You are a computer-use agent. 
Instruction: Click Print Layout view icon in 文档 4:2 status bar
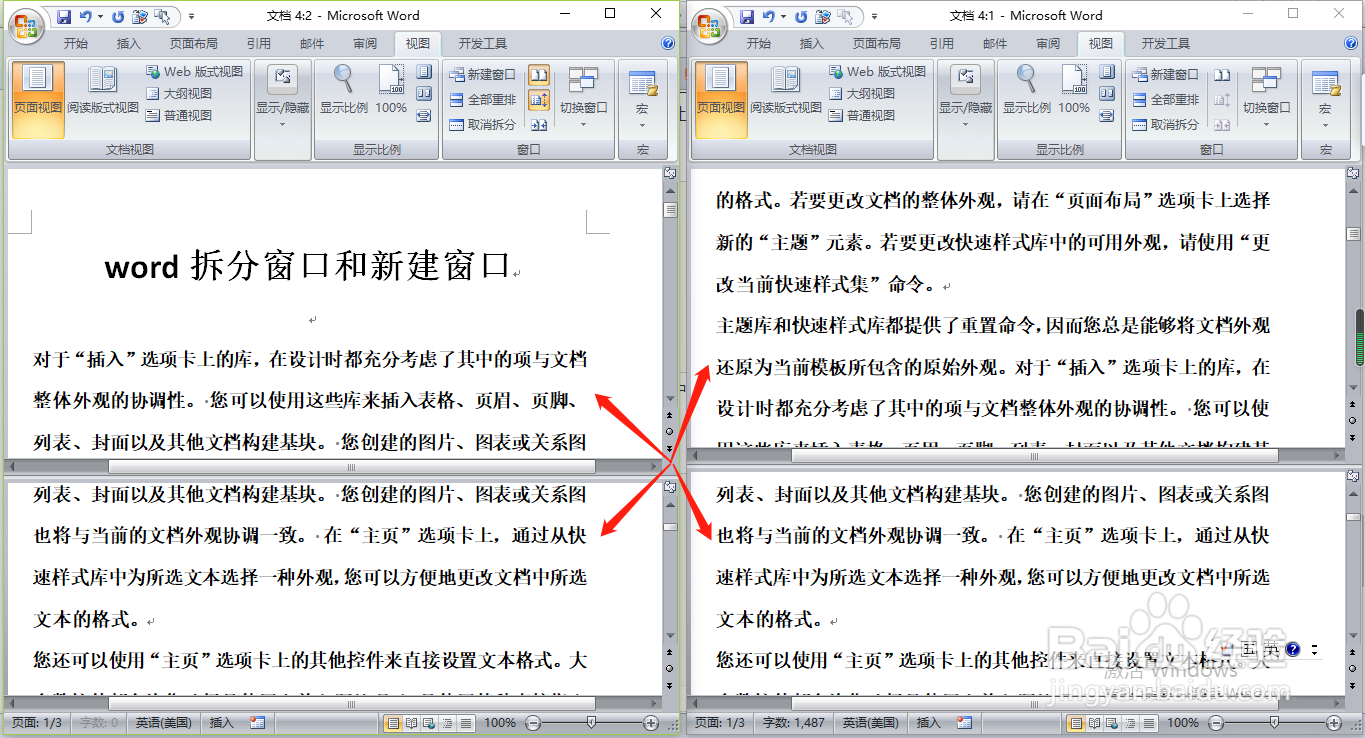[393, 723]
